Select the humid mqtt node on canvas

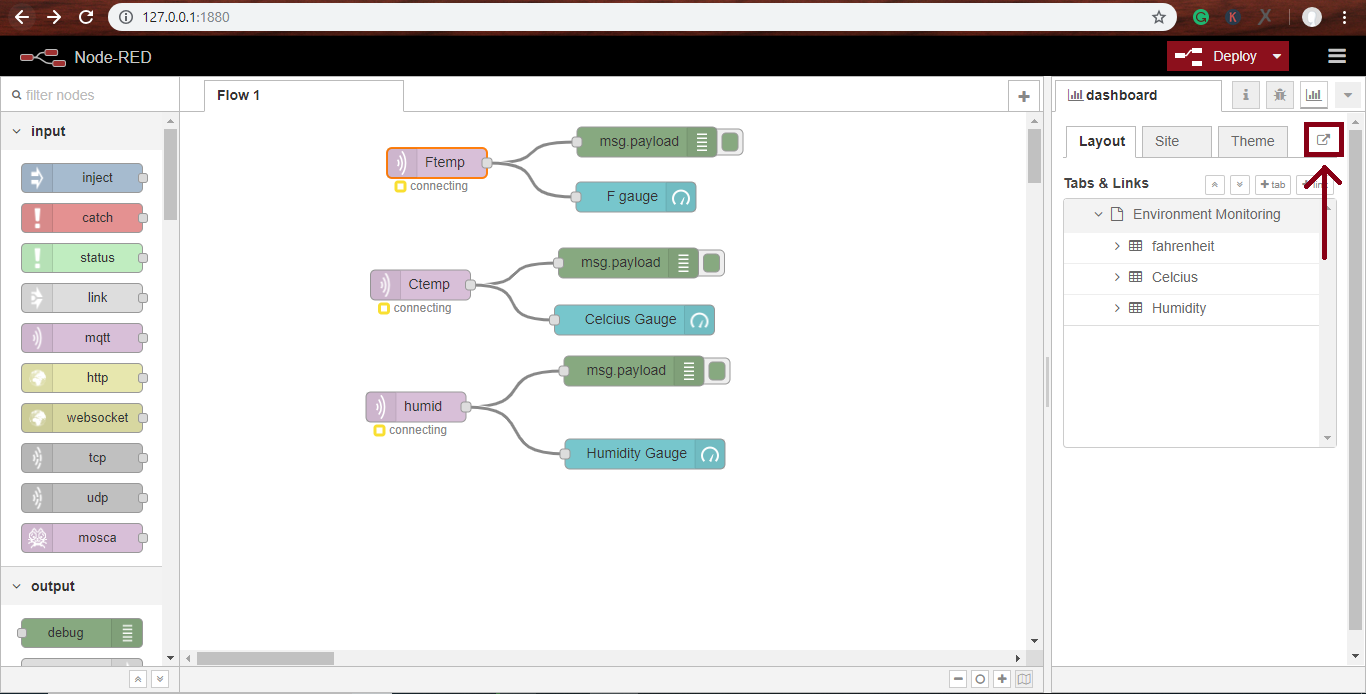click(x=416, y=406)
